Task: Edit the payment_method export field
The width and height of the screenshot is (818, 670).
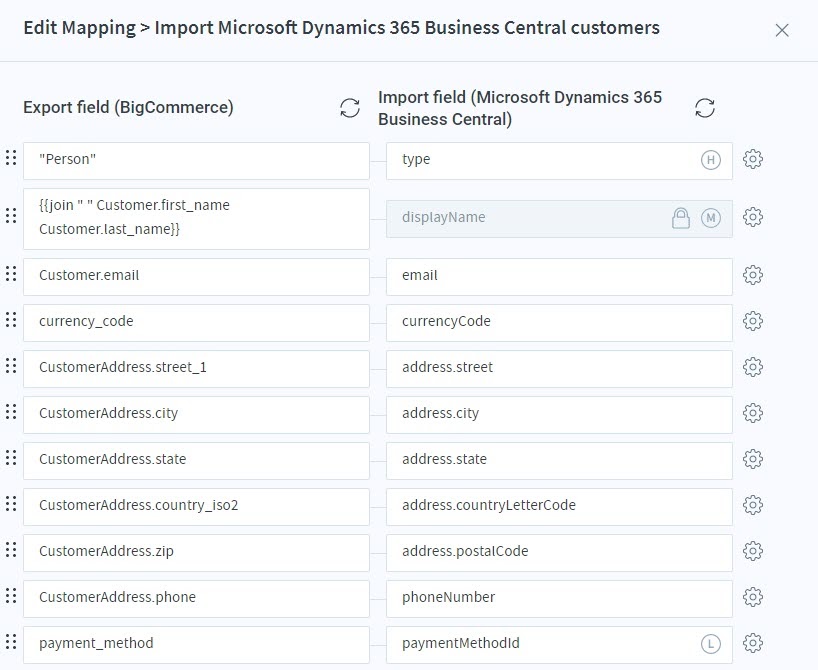Action: [196, 644]
